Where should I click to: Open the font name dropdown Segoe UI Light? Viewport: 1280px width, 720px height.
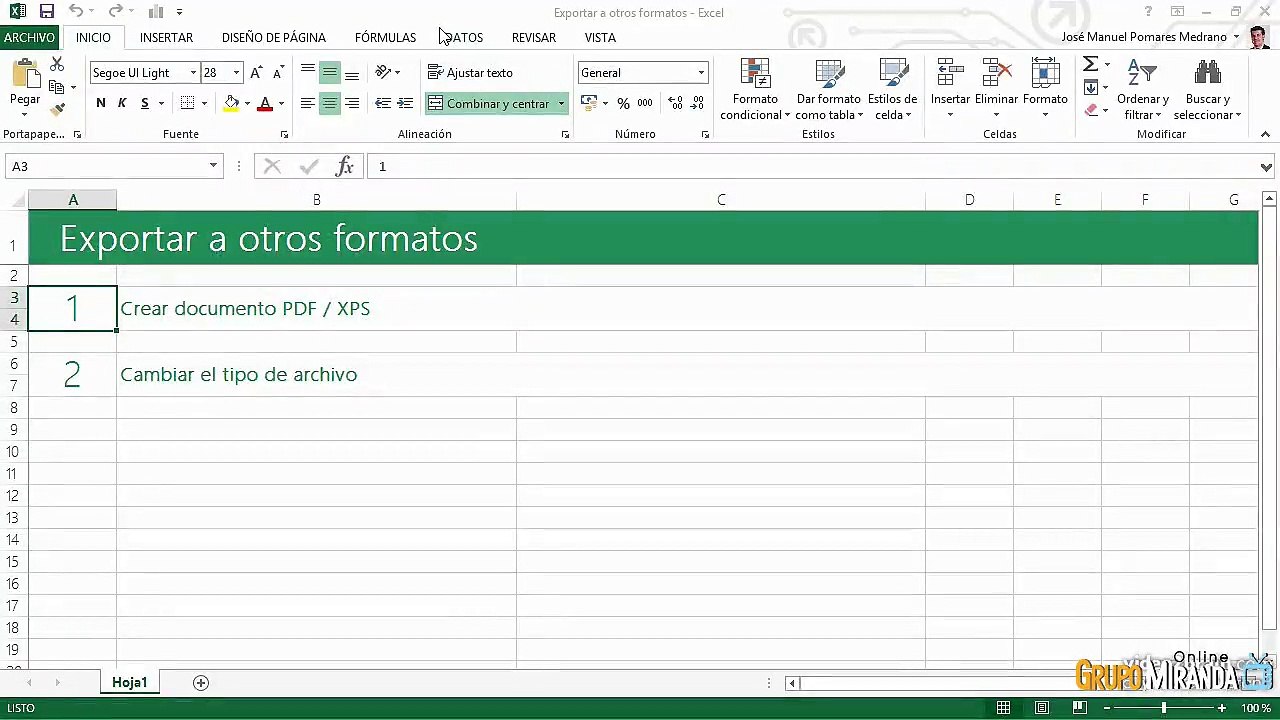[x=193, y=73]
